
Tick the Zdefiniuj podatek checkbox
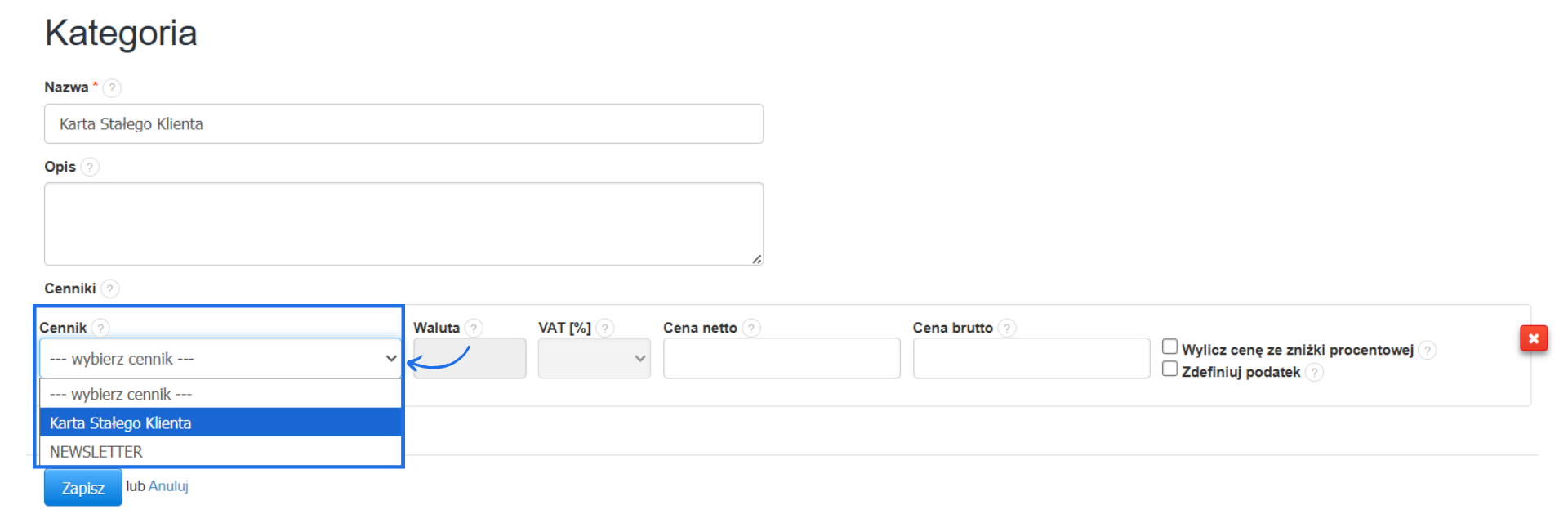point(1169,369)
